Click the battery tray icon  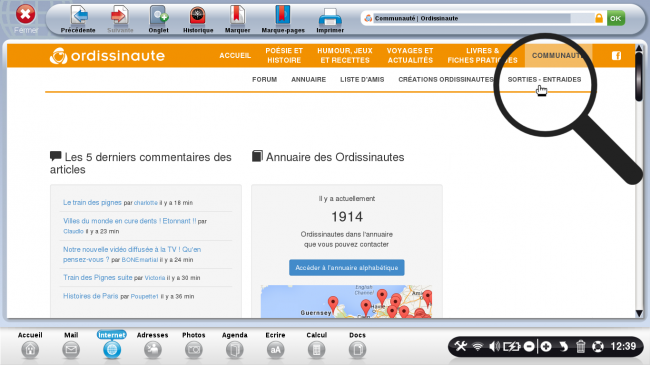pyautogui.click(x=511, y=346)
